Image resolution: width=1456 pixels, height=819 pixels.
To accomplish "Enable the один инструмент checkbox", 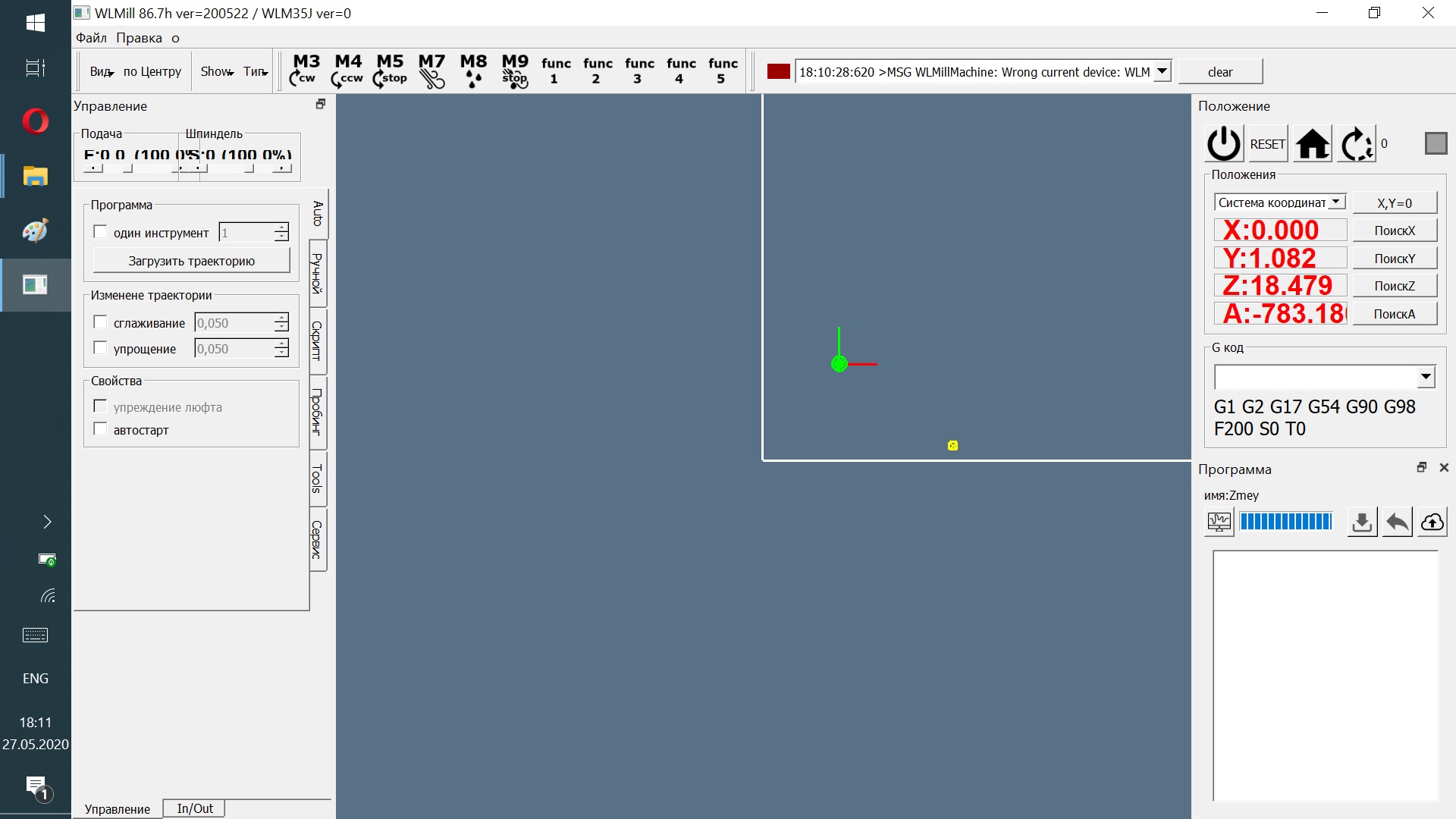I will click(100, 232).
